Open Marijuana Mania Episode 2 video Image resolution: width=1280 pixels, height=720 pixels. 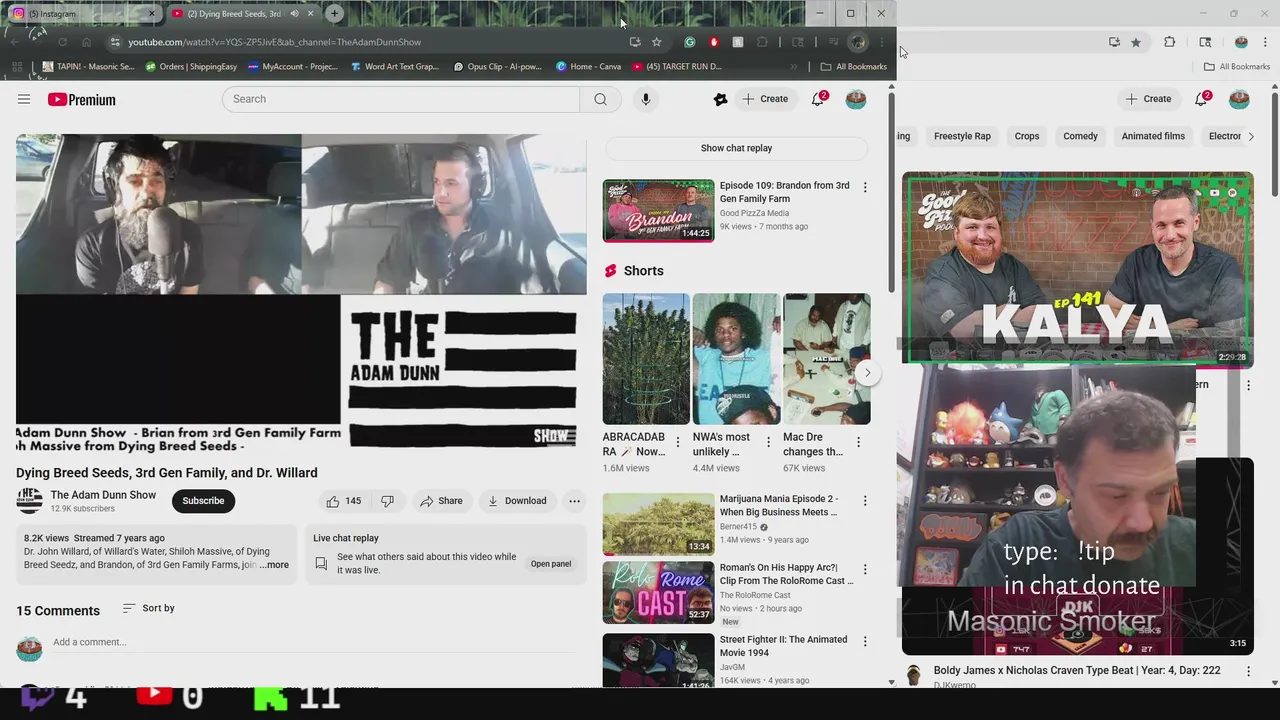pyautogui.click(x=658, y=524)
